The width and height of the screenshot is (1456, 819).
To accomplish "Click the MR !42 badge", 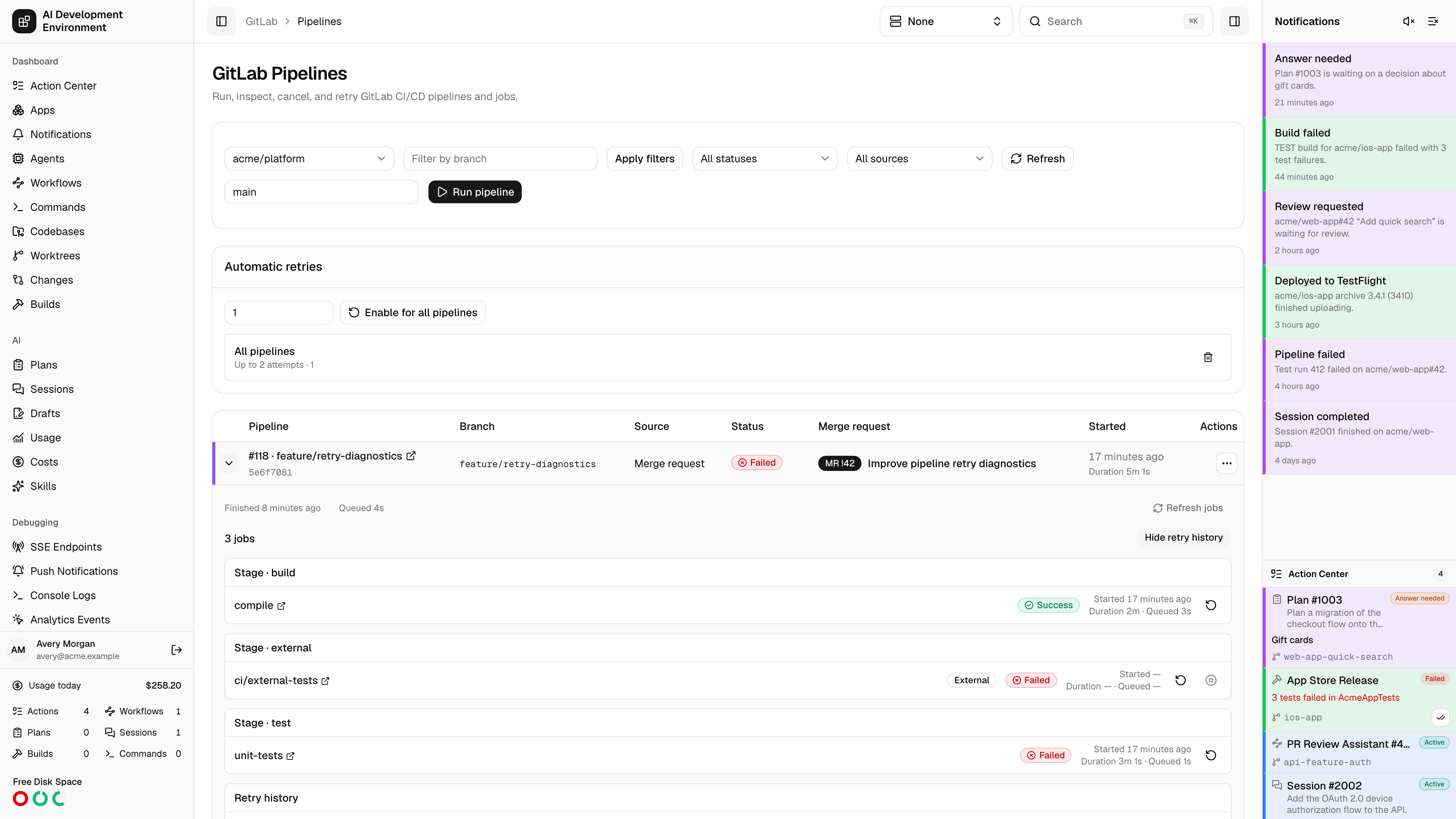I will point(839,463).
